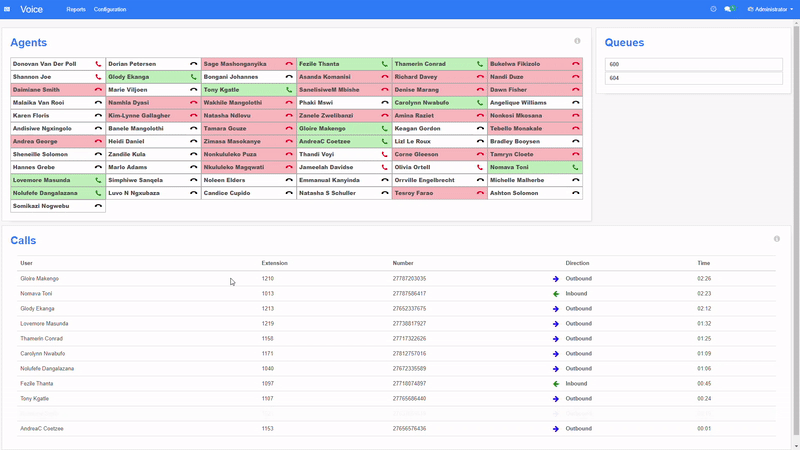Select agent card Andrea George
Screen dimensions: 800x450
tap(58, 141)
